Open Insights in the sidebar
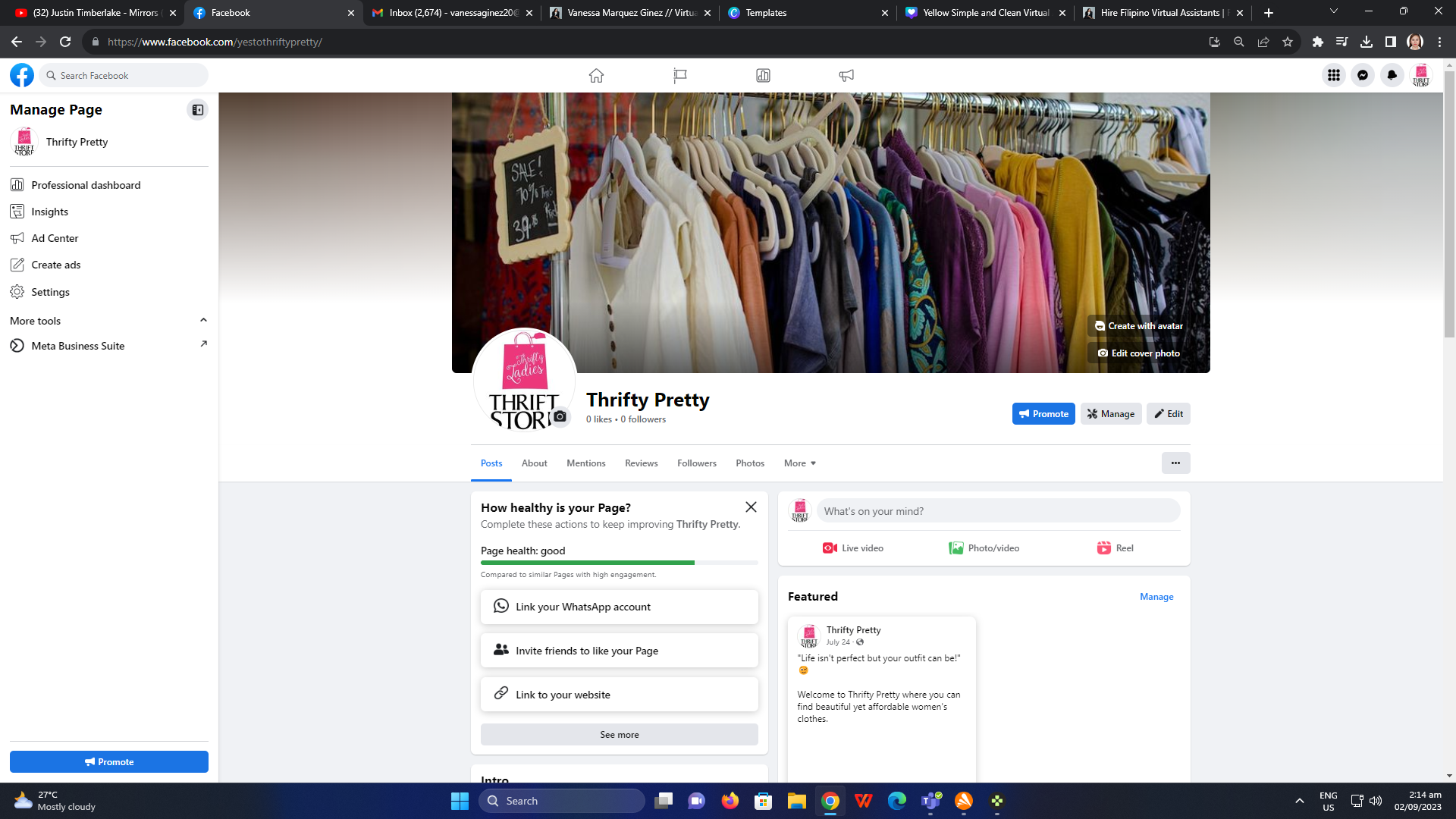The height and width of the screenshot is (819, 1456). [50, 212]
